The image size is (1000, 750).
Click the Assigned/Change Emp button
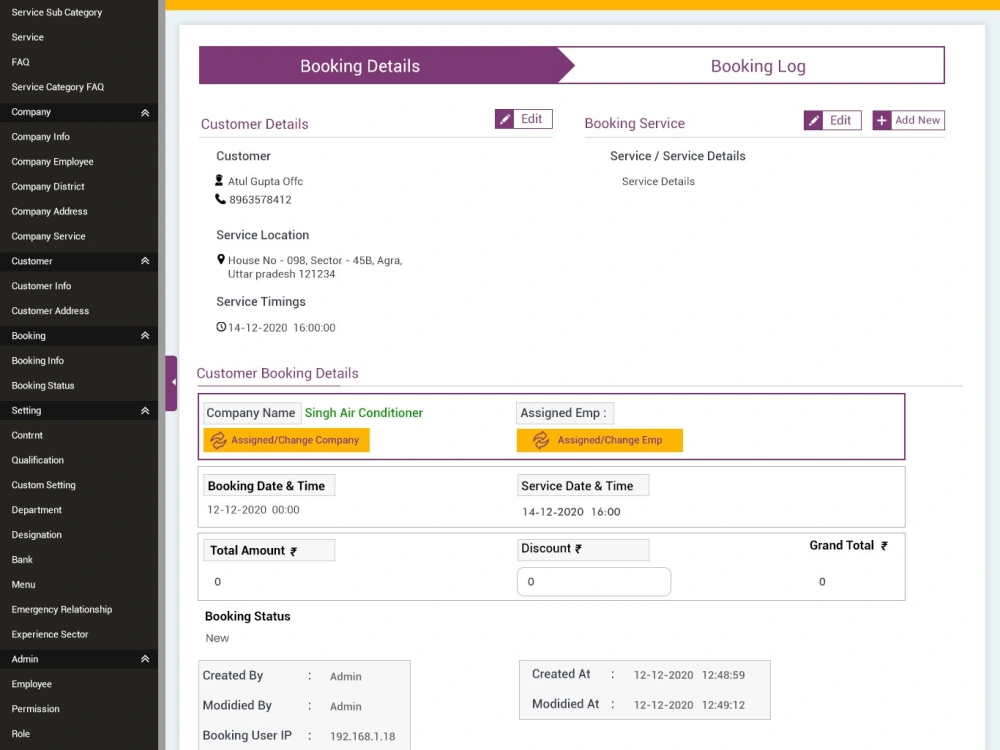pyautogui.click(x=599, y=440)
